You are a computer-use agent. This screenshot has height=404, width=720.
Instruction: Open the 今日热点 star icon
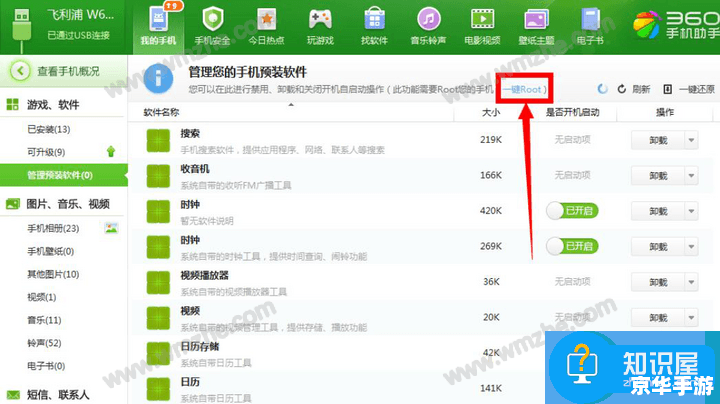[x=267, y=19]
